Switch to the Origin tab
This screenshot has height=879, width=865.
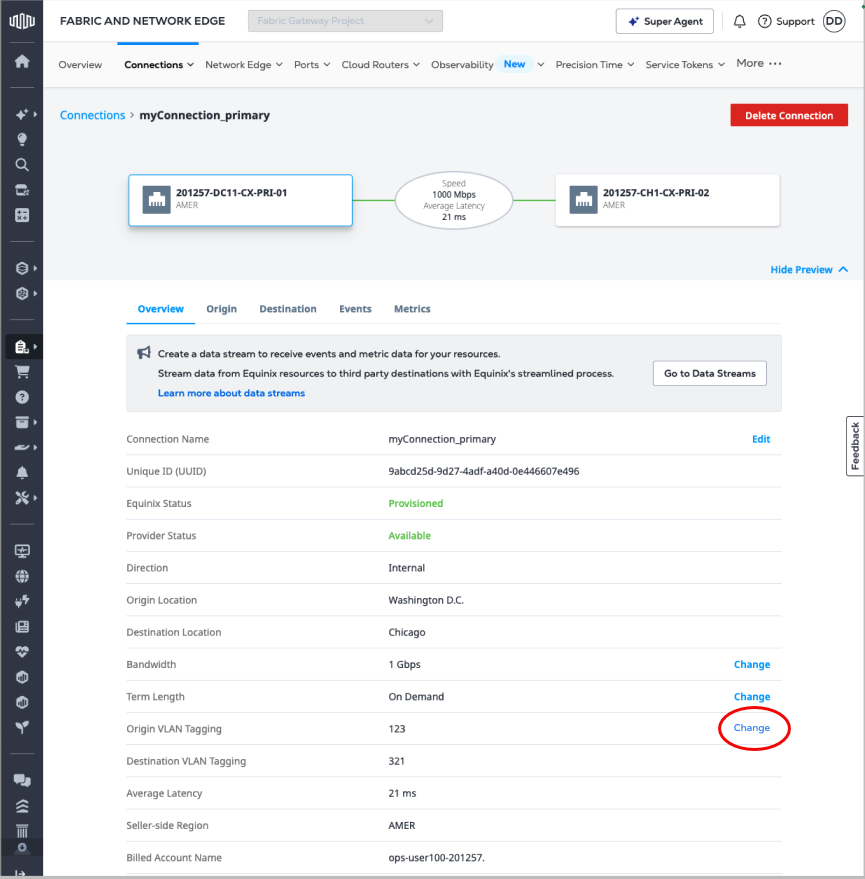tap(221, 309)
